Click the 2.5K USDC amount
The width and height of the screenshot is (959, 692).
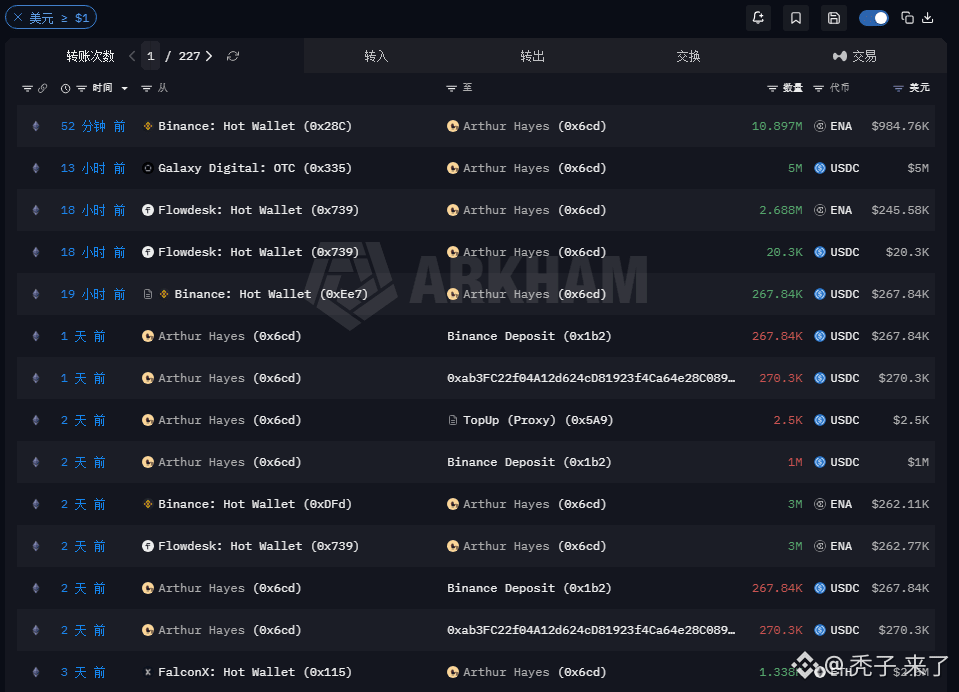pos(788,420)
